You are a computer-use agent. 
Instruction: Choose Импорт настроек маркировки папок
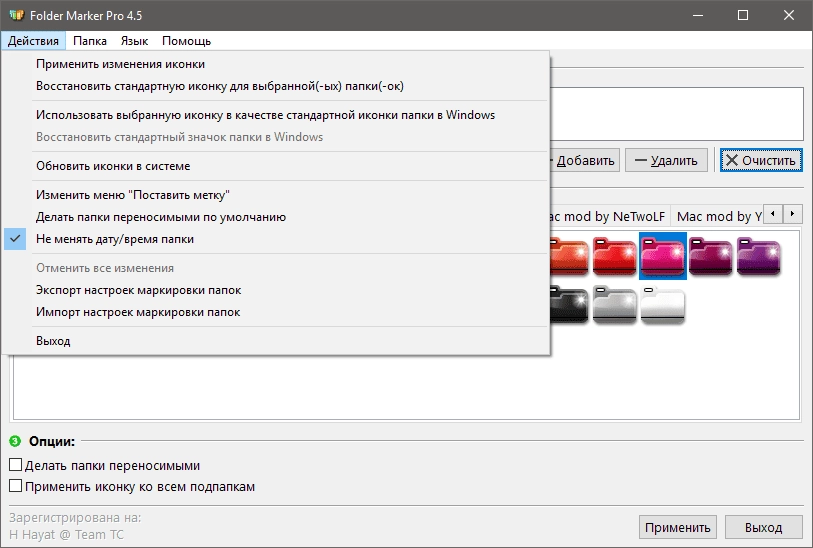tap(275, 312)
